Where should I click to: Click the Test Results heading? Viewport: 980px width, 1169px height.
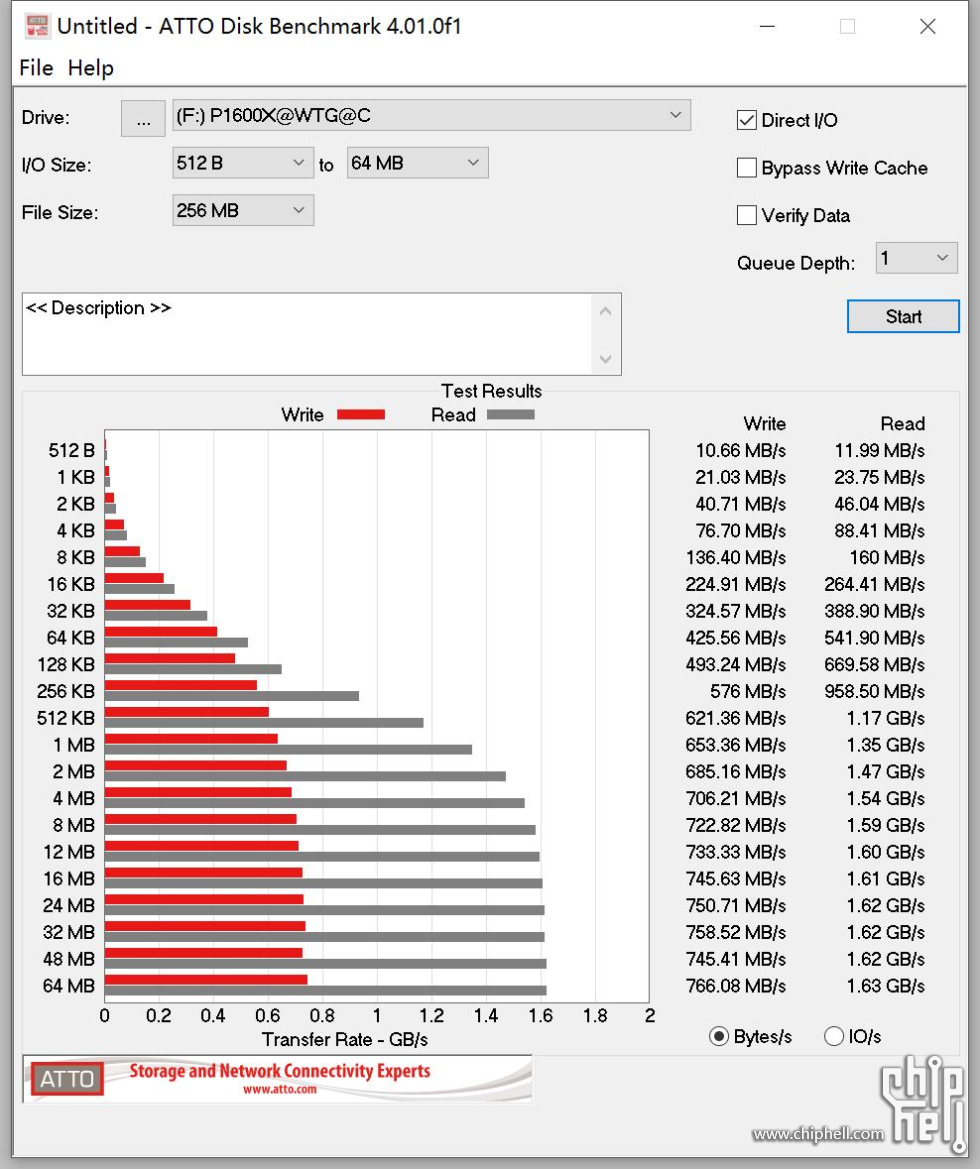click(x=491, y=391)
